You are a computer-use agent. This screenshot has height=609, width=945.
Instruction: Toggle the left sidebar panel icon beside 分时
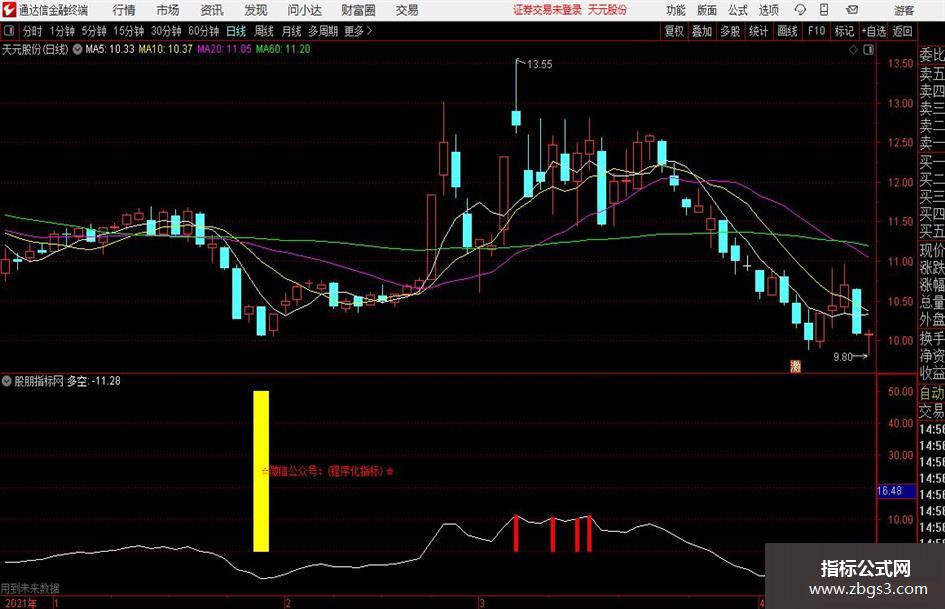(x=9, y=31)
